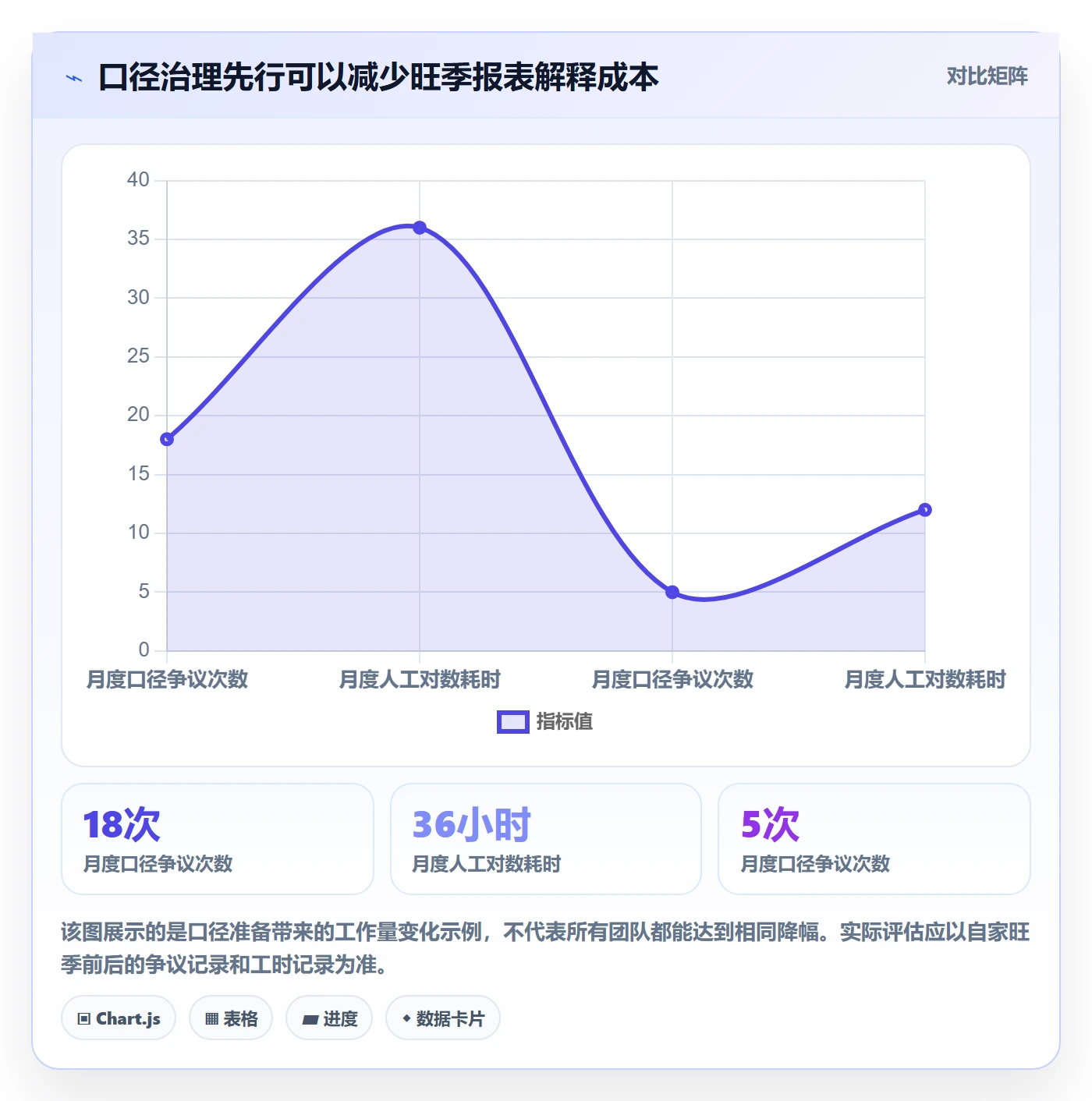Click the Chart.js tag
This screenshot has width=1092, height=1101.
(119, 1018)
